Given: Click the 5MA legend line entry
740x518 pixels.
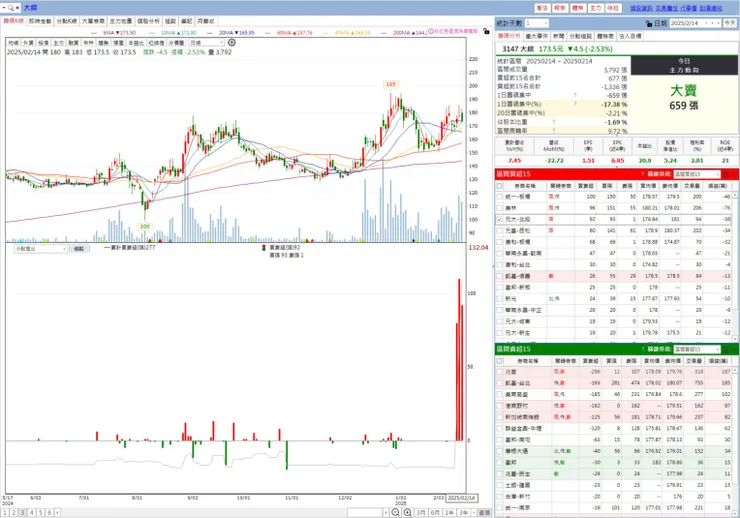Looking at the screenshot, I should (113, 33).
